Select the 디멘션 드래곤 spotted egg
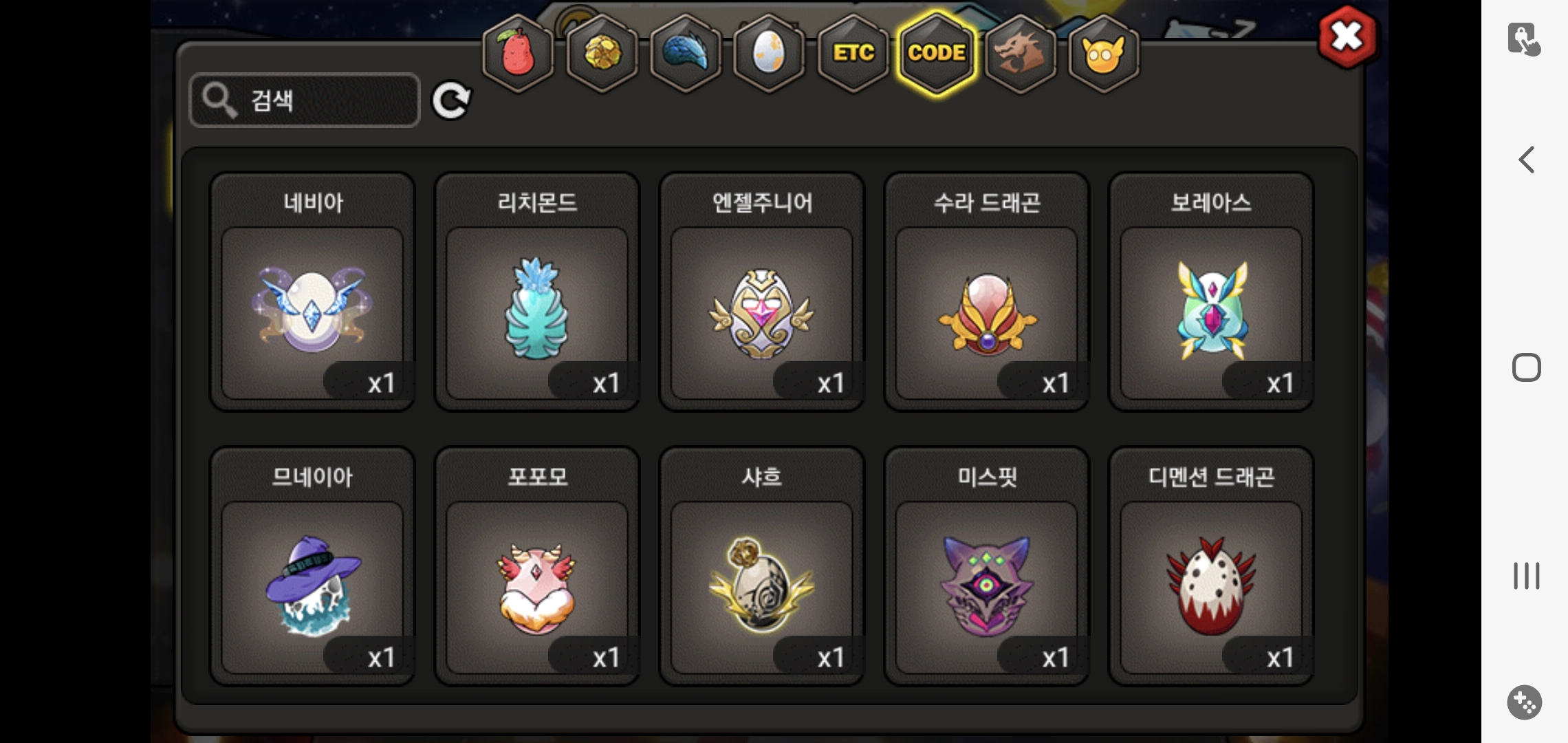The width and height of the screenshot is (1568, 743). [x=1212, y=566]
